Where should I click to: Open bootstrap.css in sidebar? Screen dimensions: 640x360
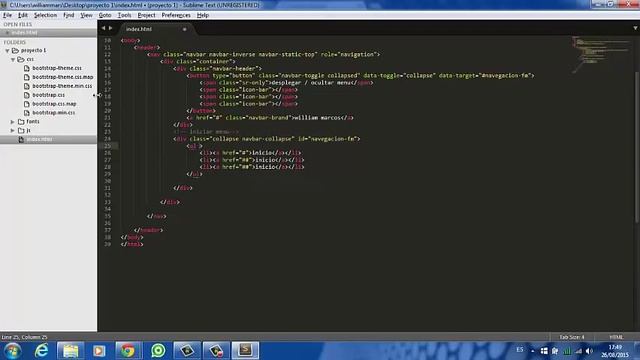48,95
